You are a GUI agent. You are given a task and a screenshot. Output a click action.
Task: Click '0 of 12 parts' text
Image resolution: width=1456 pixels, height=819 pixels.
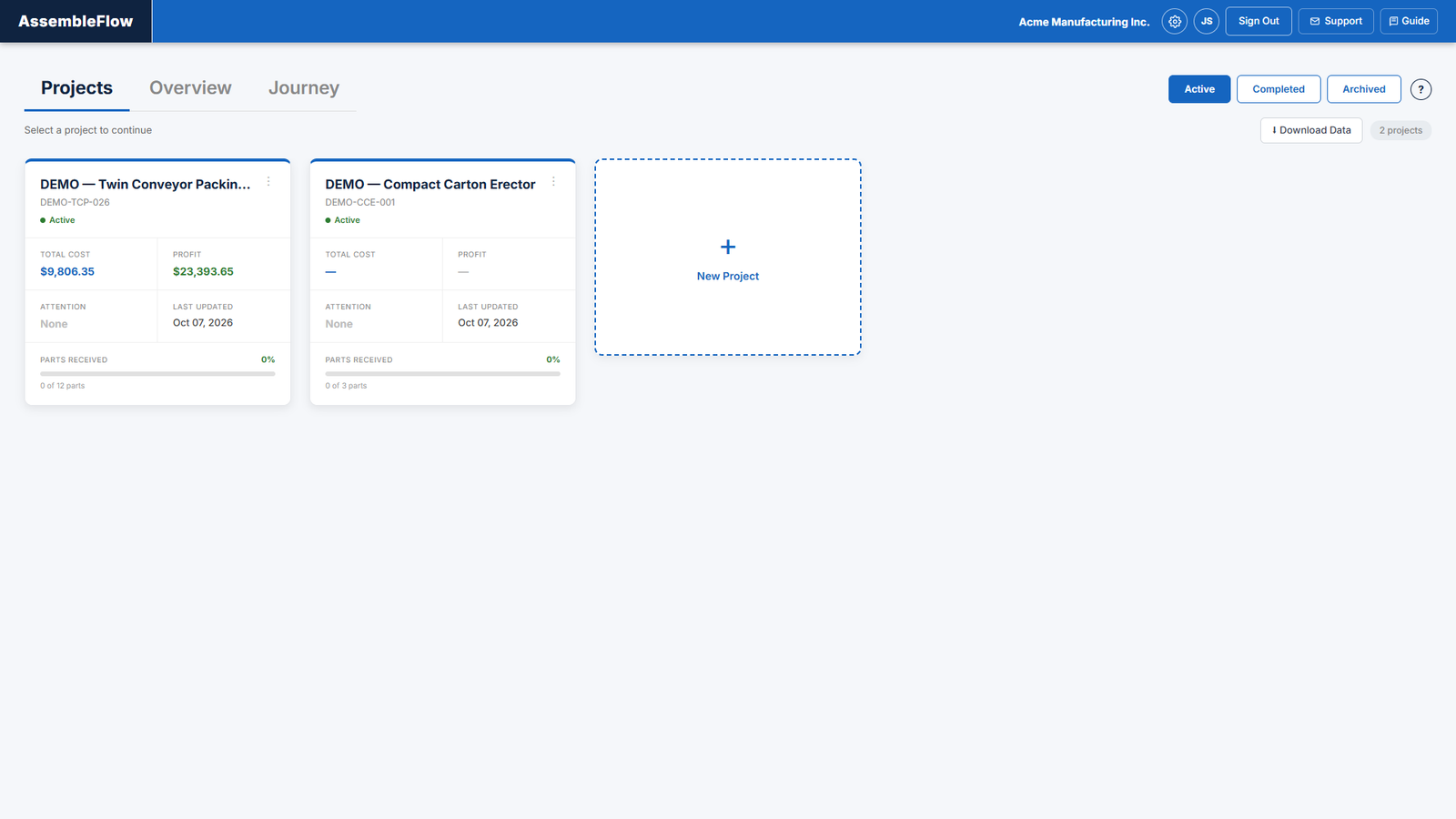(x=62, y=386)
